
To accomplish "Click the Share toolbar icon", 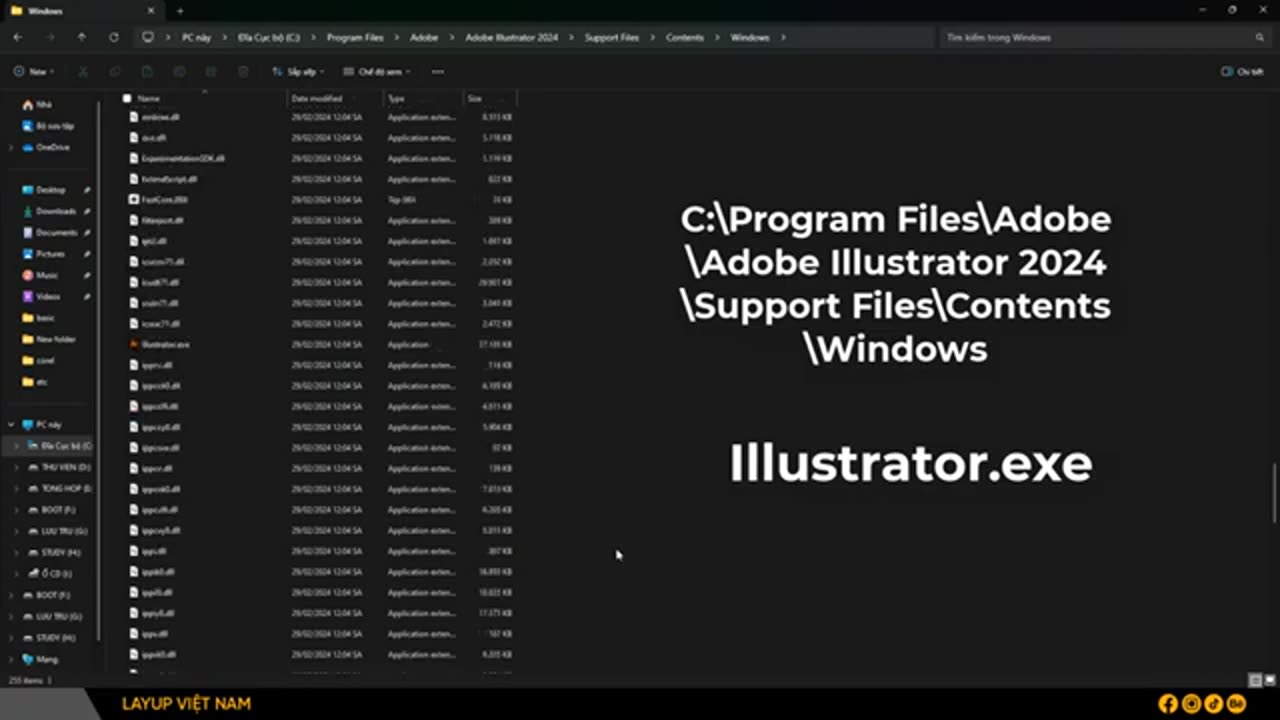I will (x=211, y=72).
